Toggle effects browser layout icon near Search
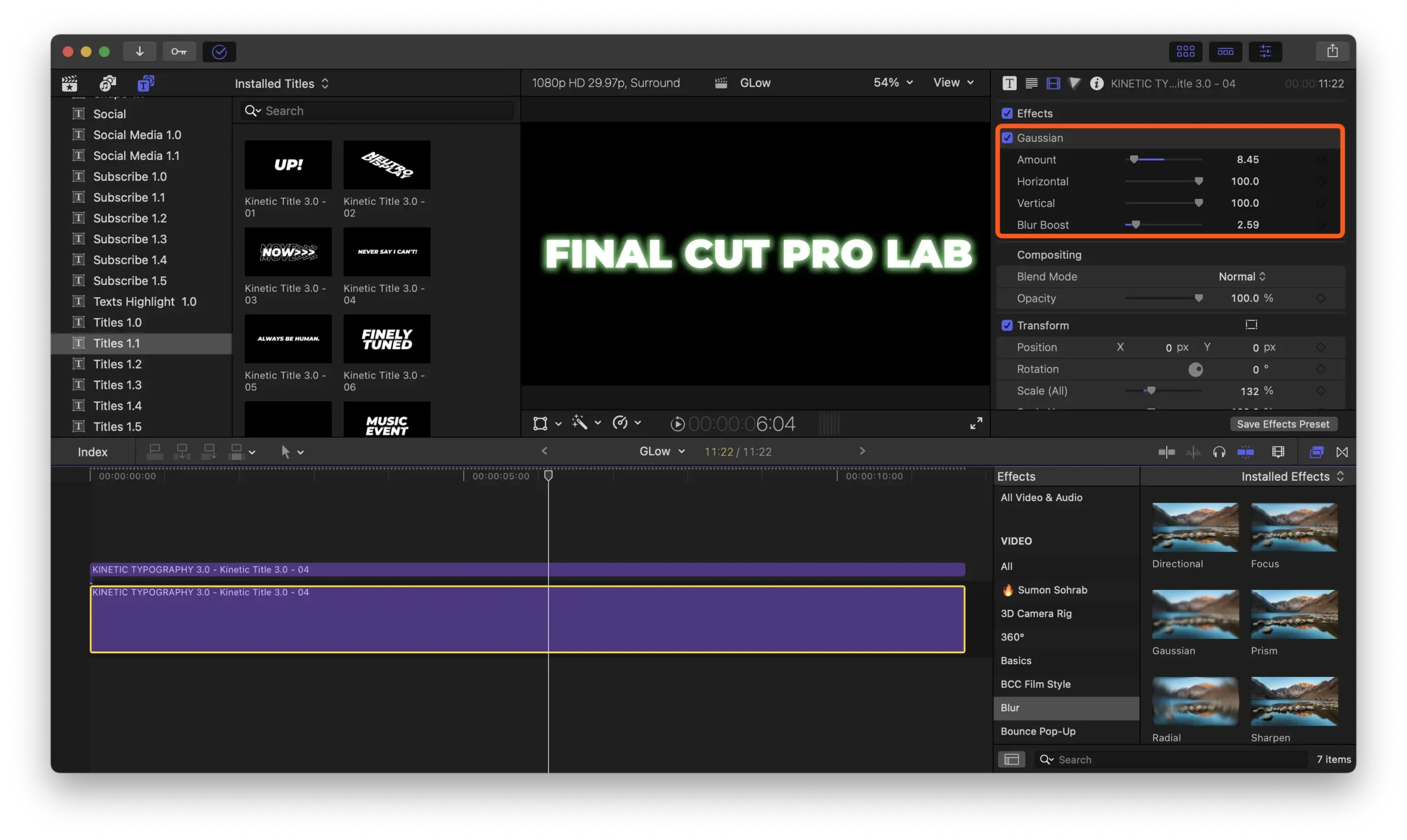This screenshot has width=1407, height=840. pos(1011,759)
